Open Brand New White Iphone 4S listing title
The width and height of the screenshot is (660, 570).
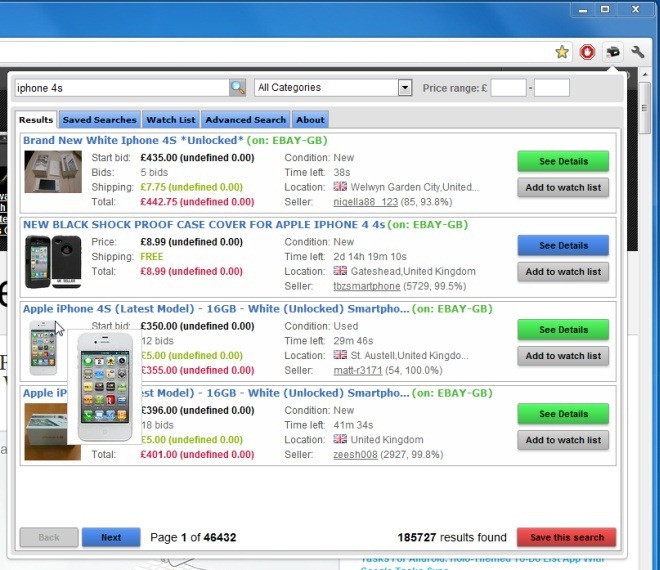(133, 140)
